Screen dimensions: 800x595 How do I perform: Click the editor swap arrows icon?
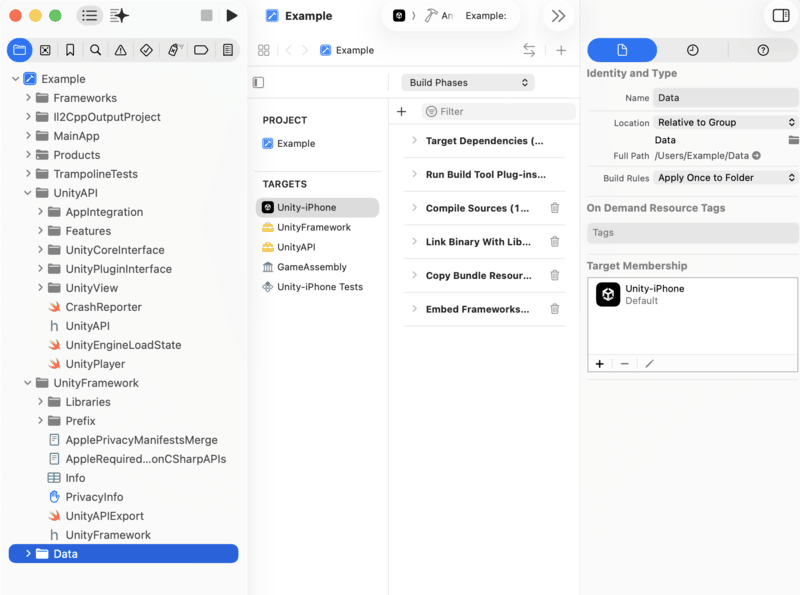click(x=530, y=50)
